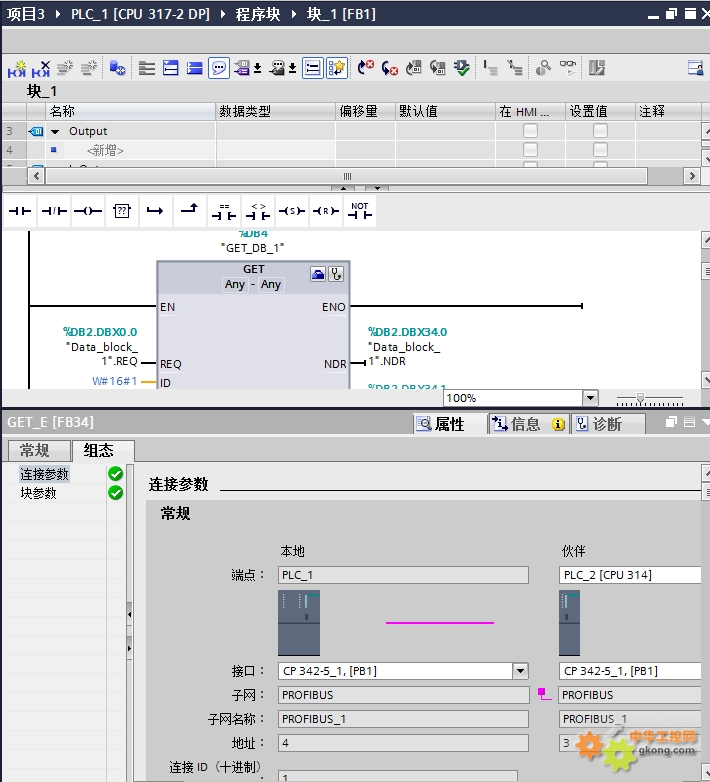
Task: Insert the Reset output coil
Action: (x=326, y=211)
